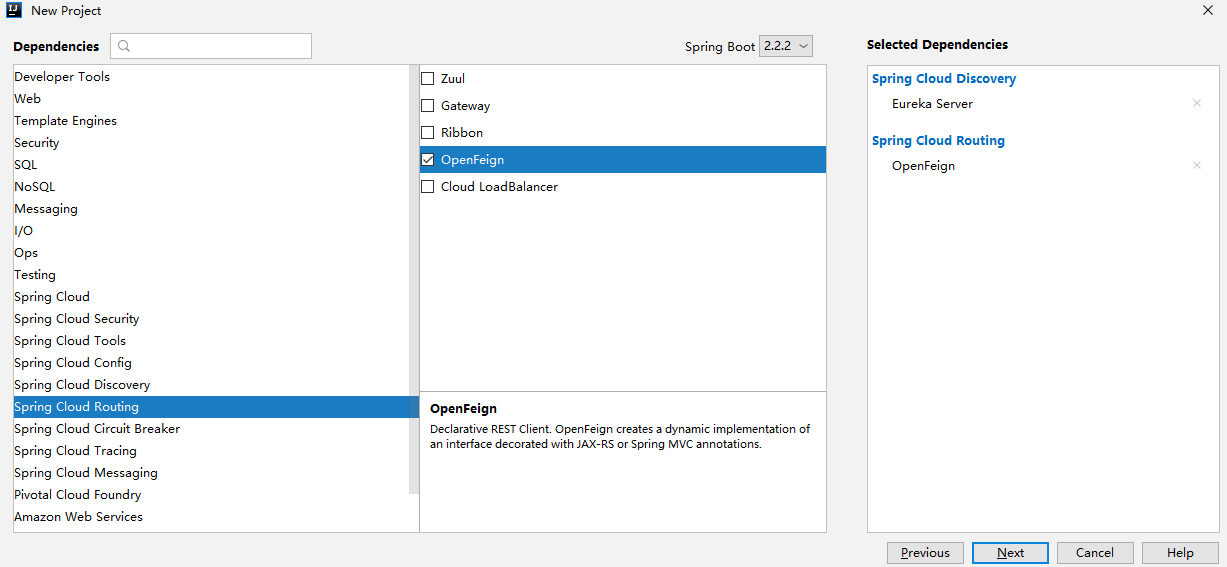Click the category list vertical scrollbar
This screenshot has height=567, width=1227.
tap(414, 280)
